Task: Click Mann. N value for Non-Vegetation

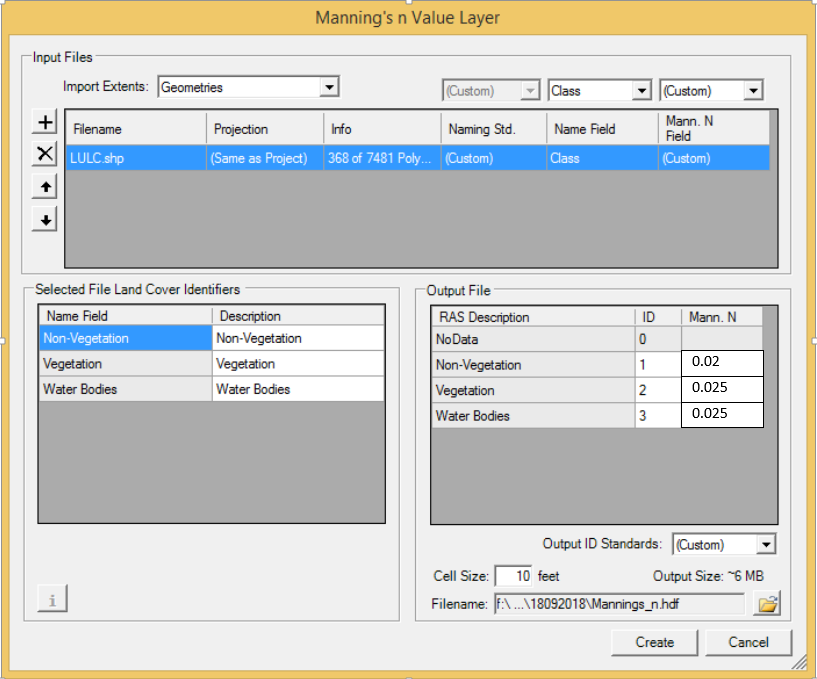Action: pyautogui.click(x=721, y=363)
